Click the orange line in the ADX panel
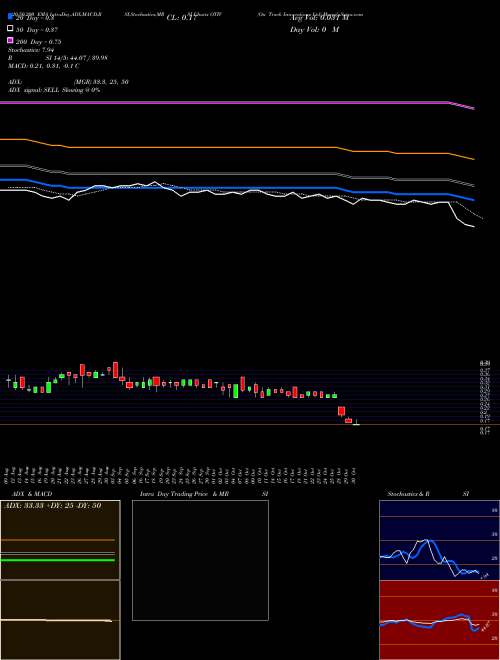 click(58, 540)
